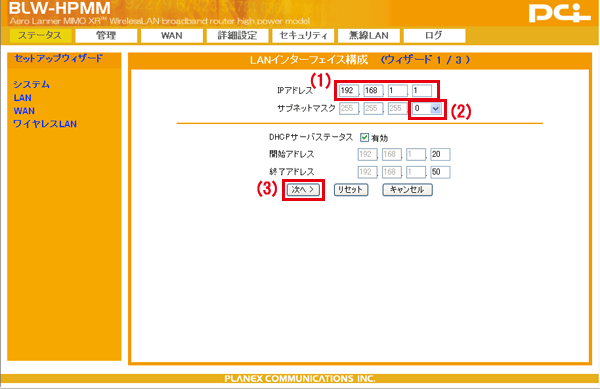Viewport: 600px width, 389px height.
Task: Click first IP address octet field 192
Action: point(349,91)
